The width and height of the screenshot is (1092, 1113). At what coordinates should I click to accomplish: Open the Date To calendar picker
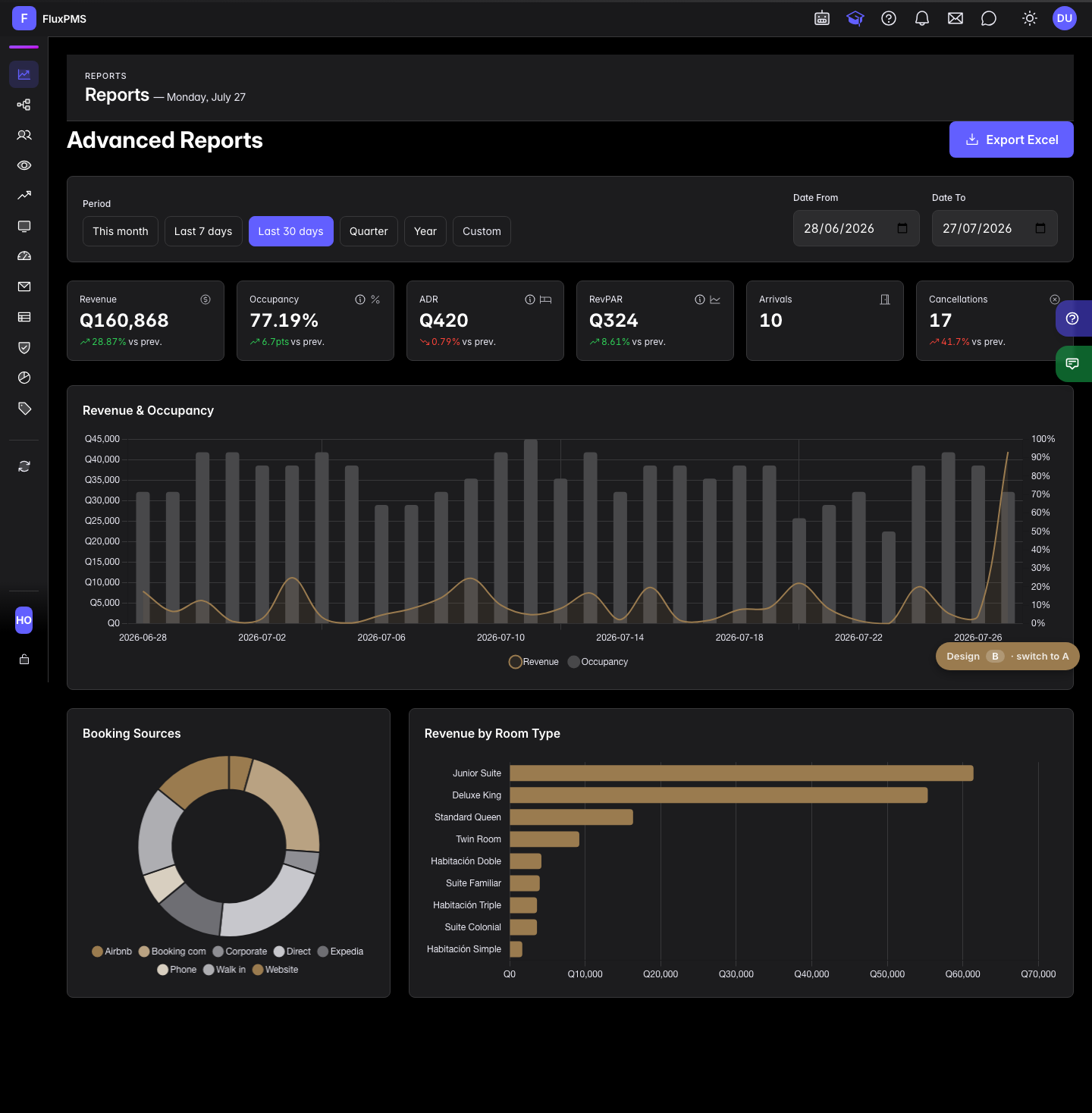[1040, 228]
